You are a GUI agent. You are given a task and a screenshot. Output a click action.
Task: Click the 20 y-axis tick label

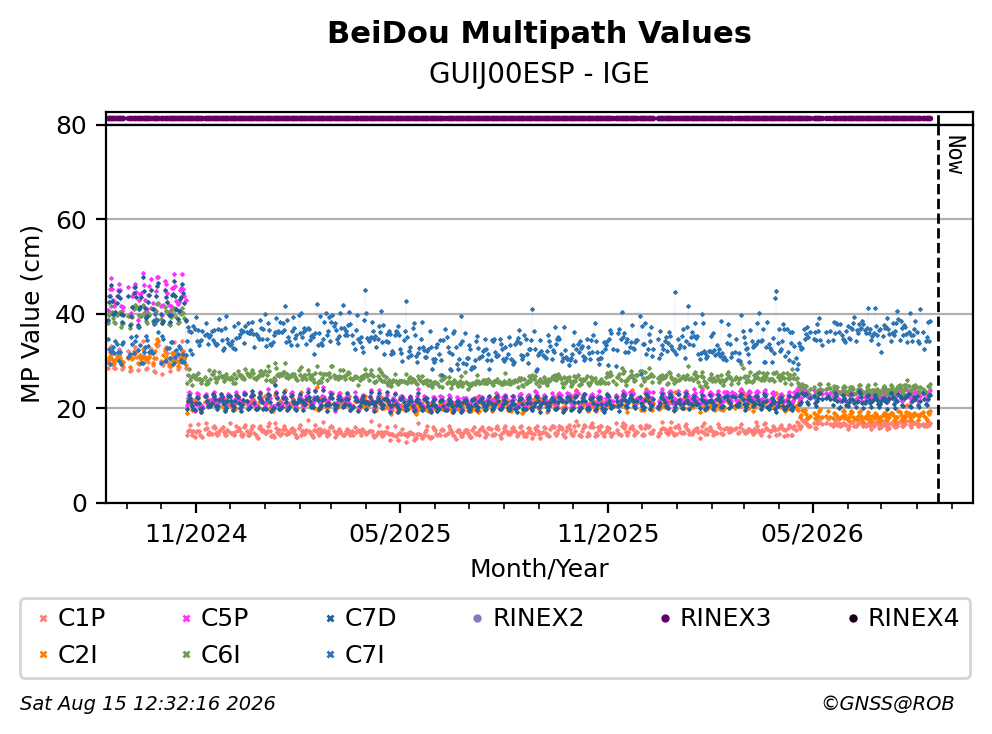pyautogui.click(x=71, y=409)
